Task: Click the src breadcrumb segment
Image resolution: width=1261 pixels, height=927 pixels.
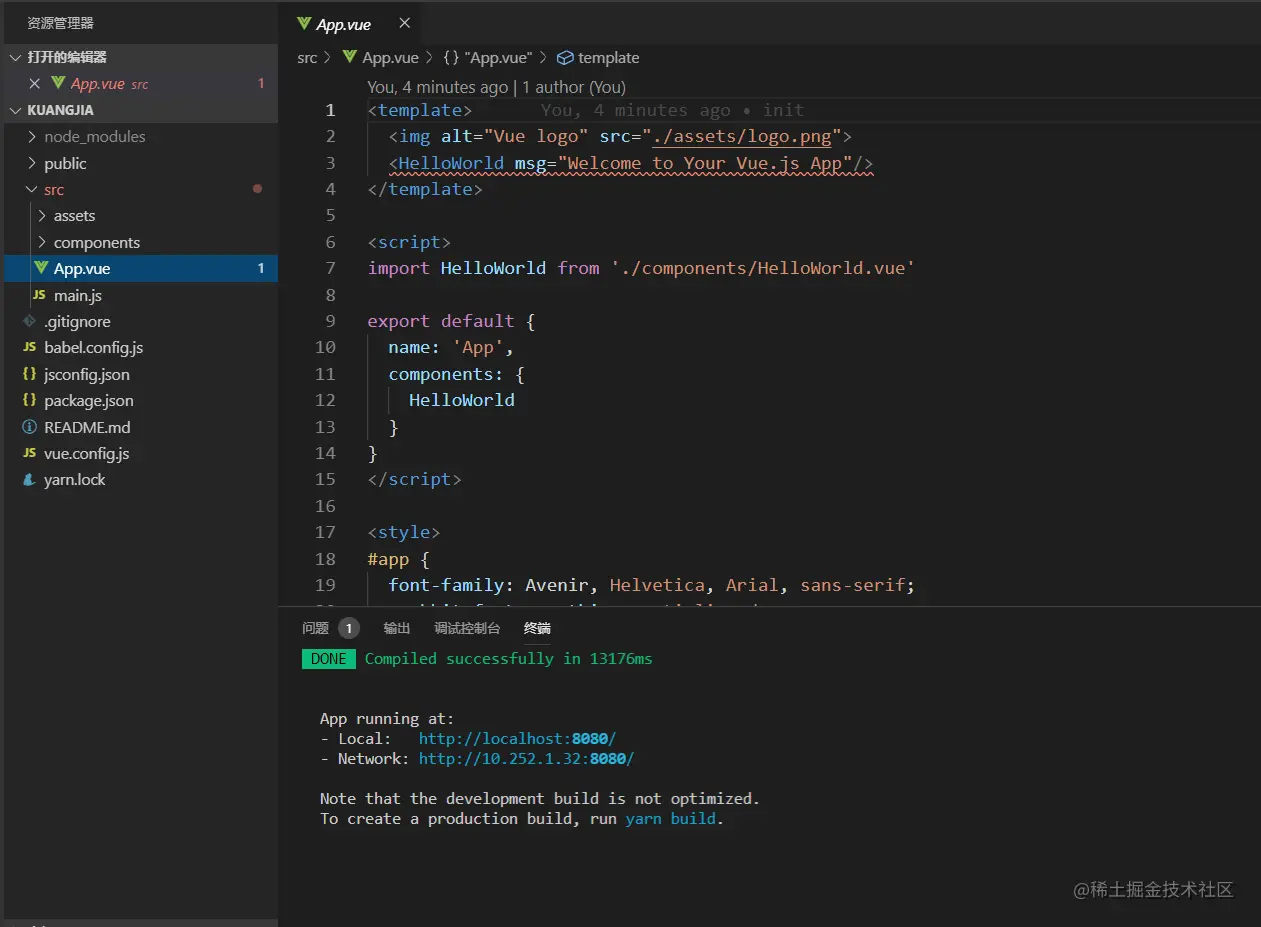Action: coord(307,58)
